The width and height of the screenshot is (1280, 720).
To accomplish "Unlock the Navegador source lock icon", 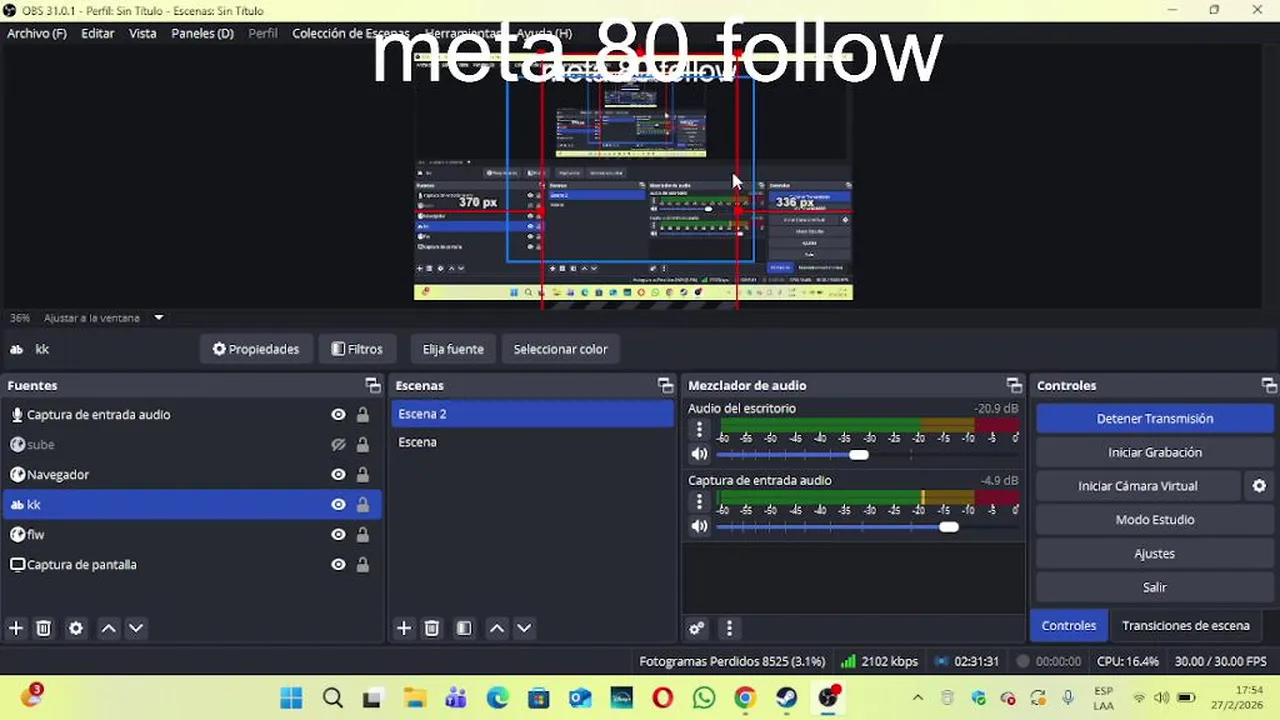I will point(363,475).
